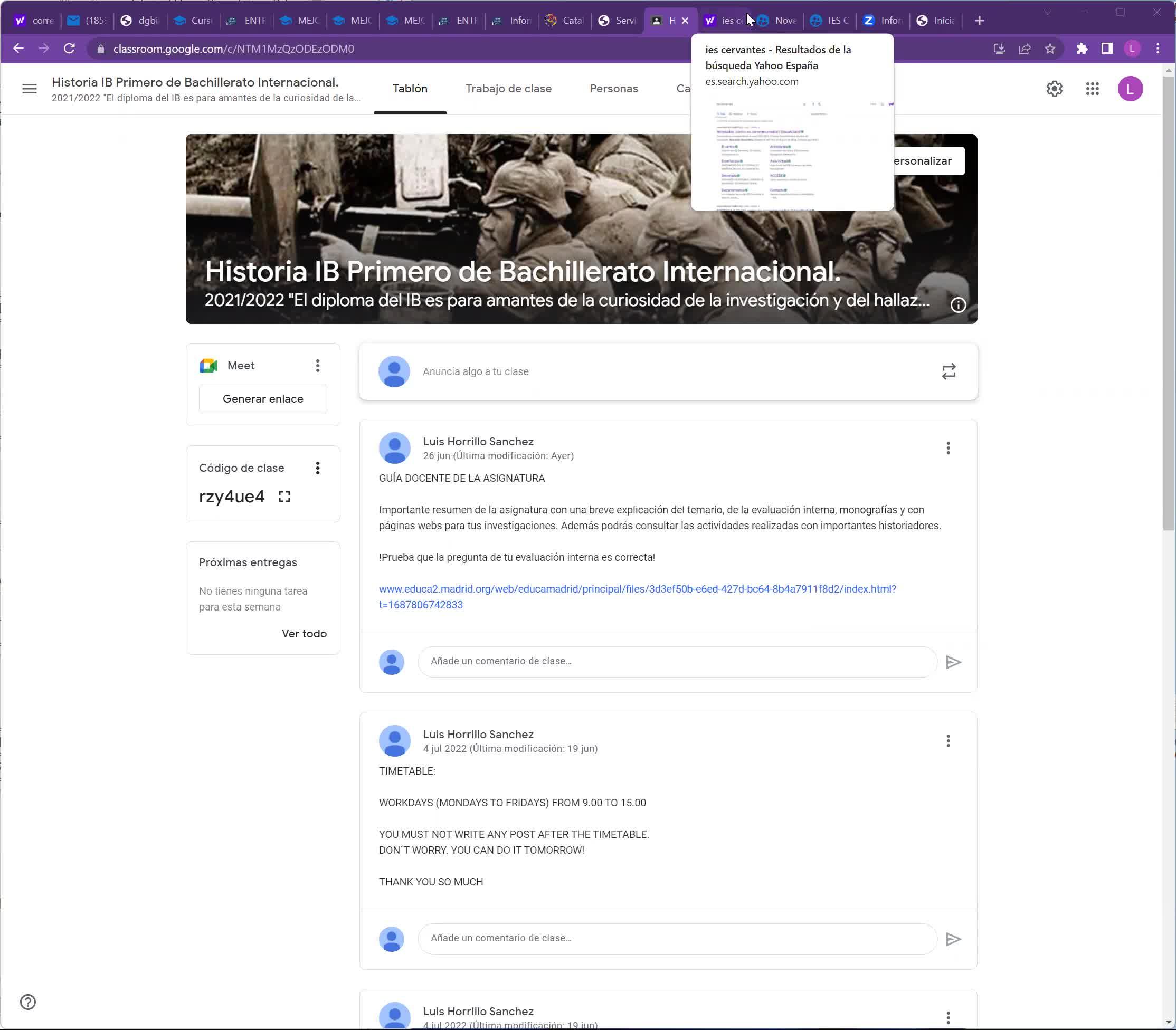The image size is (1176, 1030).
Task: Click the page vertical scrollbar
Action: (x=1168, y=299)
